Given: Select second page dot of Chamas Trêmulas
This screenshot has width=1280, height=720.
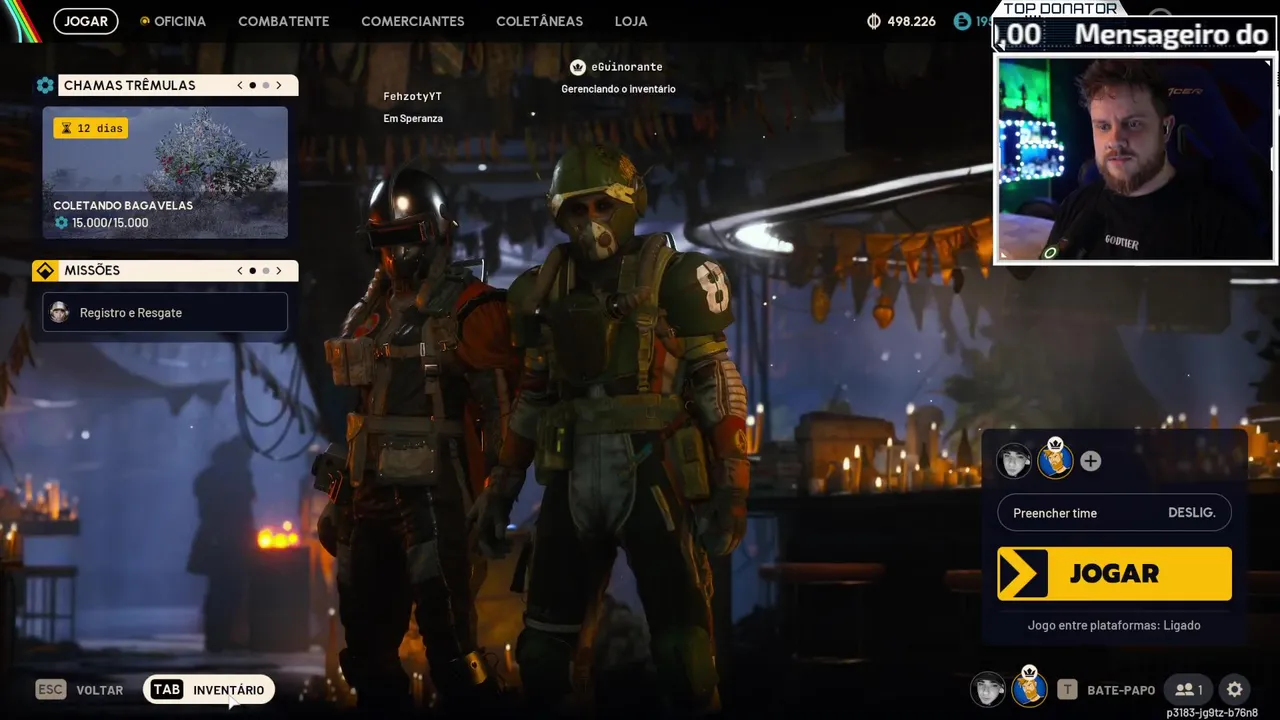Looking at the screenshot, I should pos(266,86).
